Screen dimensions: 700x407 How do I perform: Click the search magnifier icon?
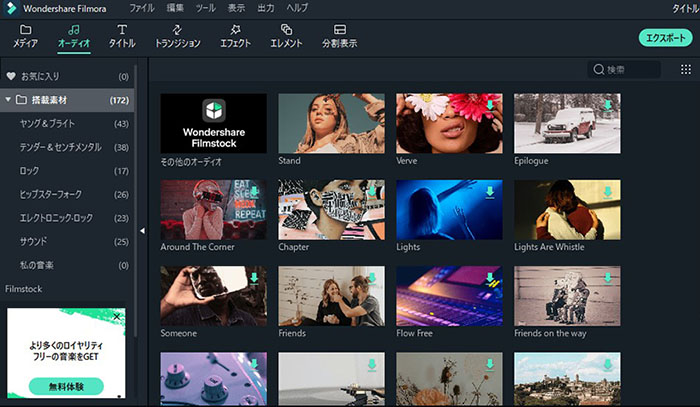coord(599,70)
